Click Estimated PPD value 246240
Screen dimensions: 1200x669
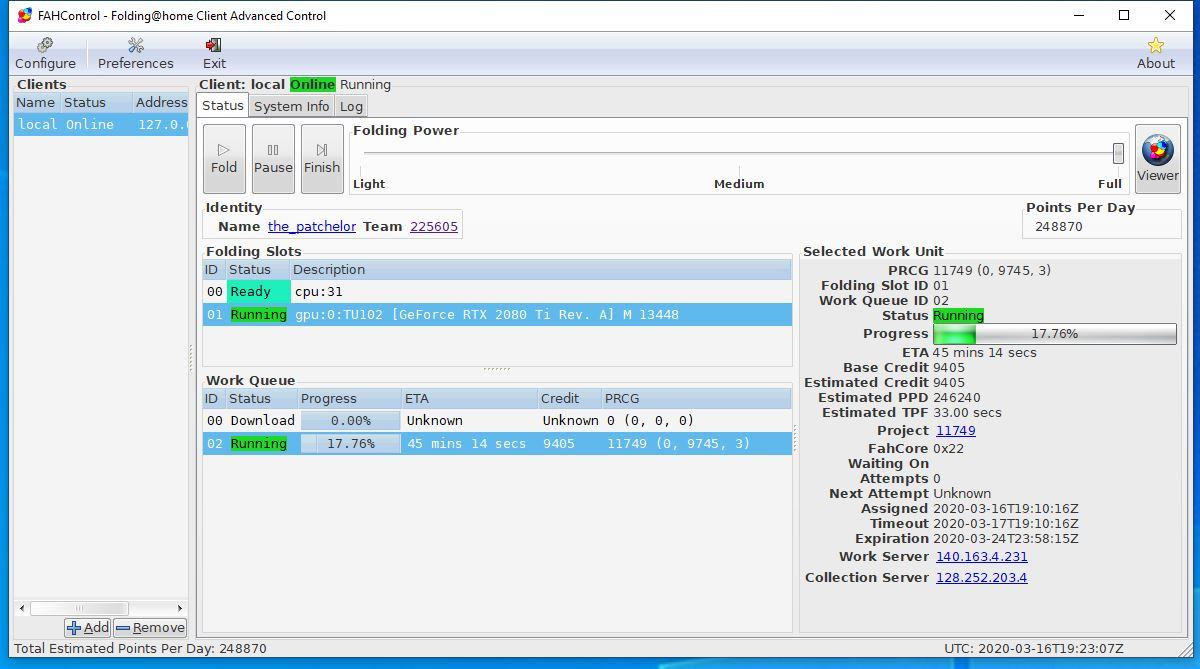[956, 397]
